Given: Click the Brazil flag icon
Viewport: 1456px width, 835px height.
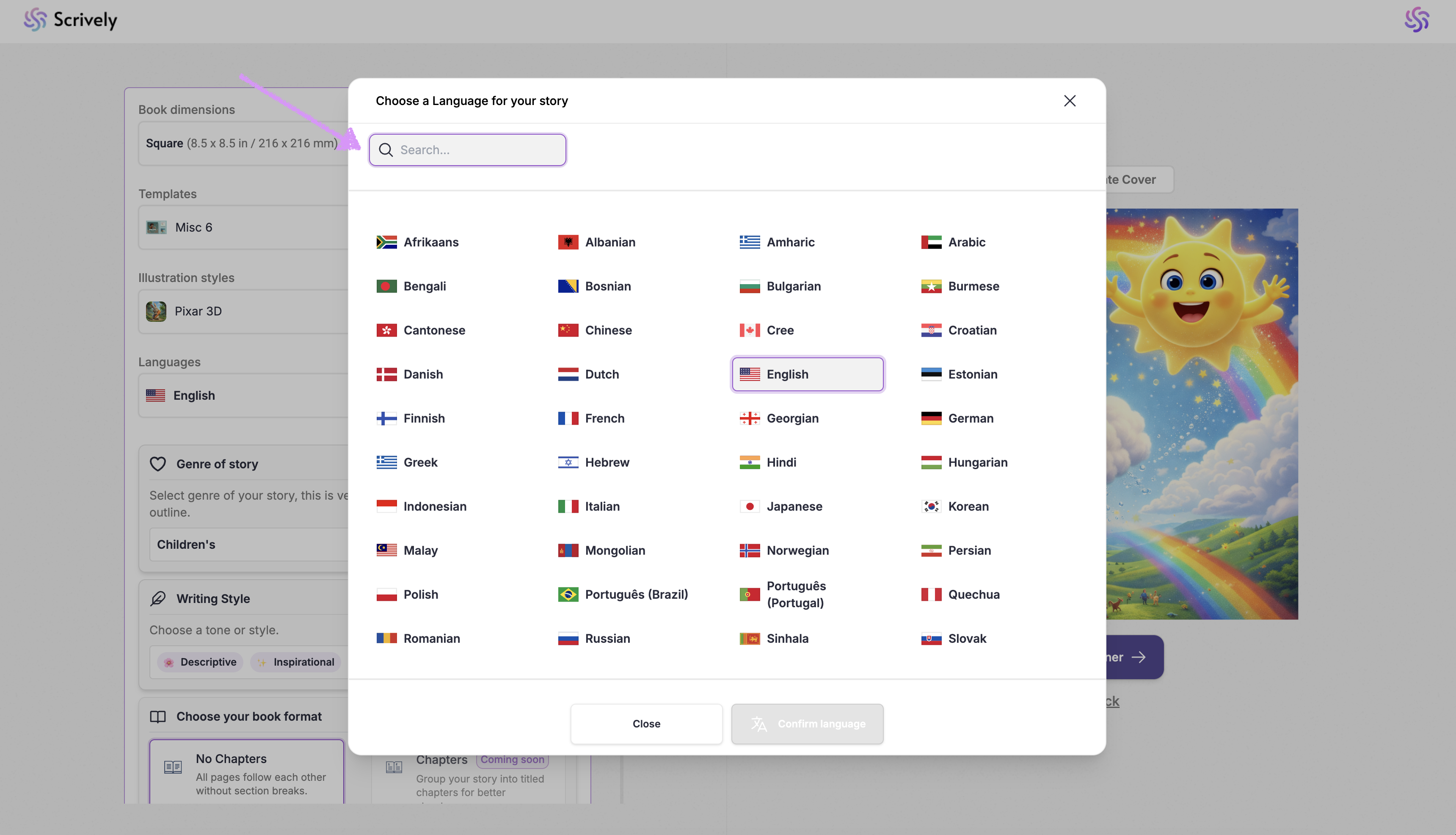Looking at the screenshot, I should coord(568,594).
